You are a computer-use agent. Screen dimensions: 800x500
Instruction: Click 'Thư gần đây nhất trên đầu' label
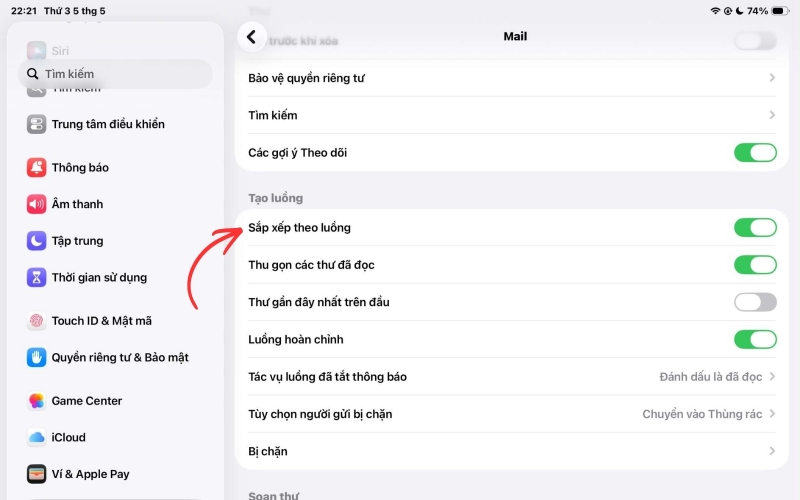point(319,302)
